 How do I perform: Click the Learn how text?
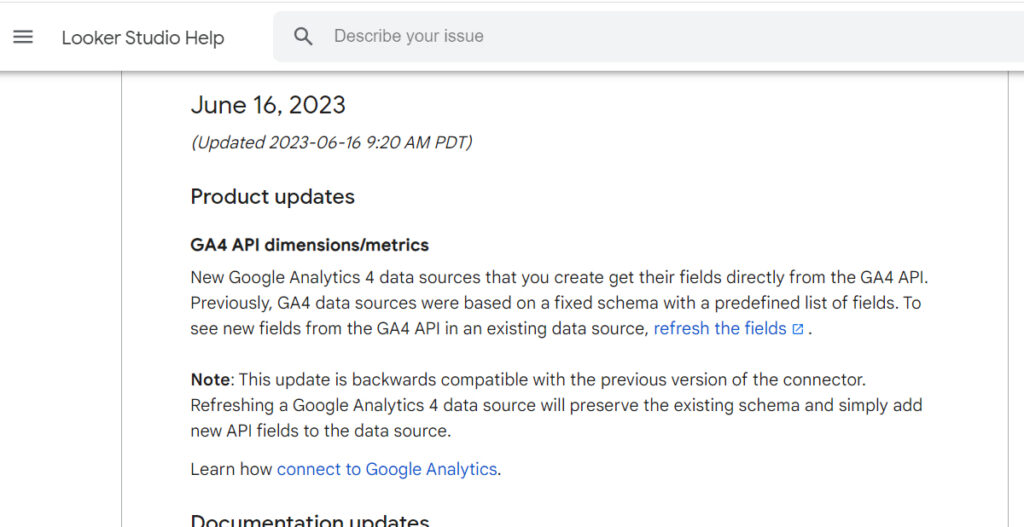pyautogui.click(x=231, y=470)
